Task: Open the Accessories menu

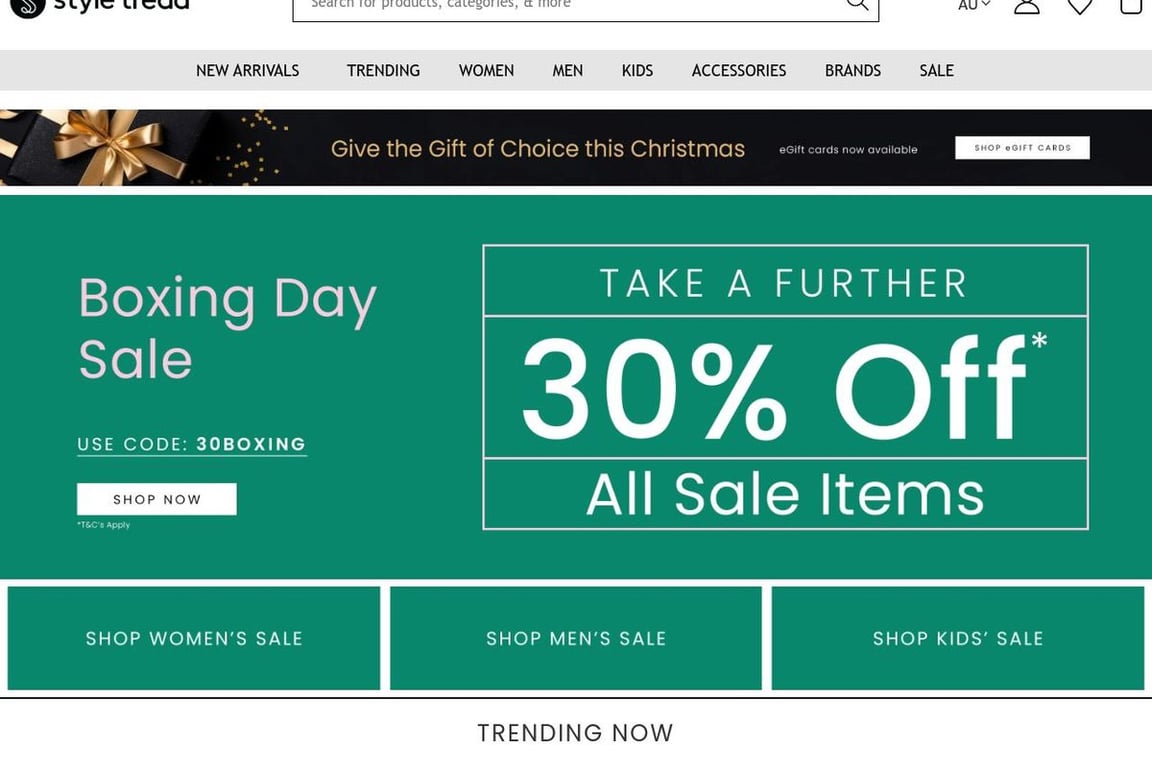Action: coord(739,71)
